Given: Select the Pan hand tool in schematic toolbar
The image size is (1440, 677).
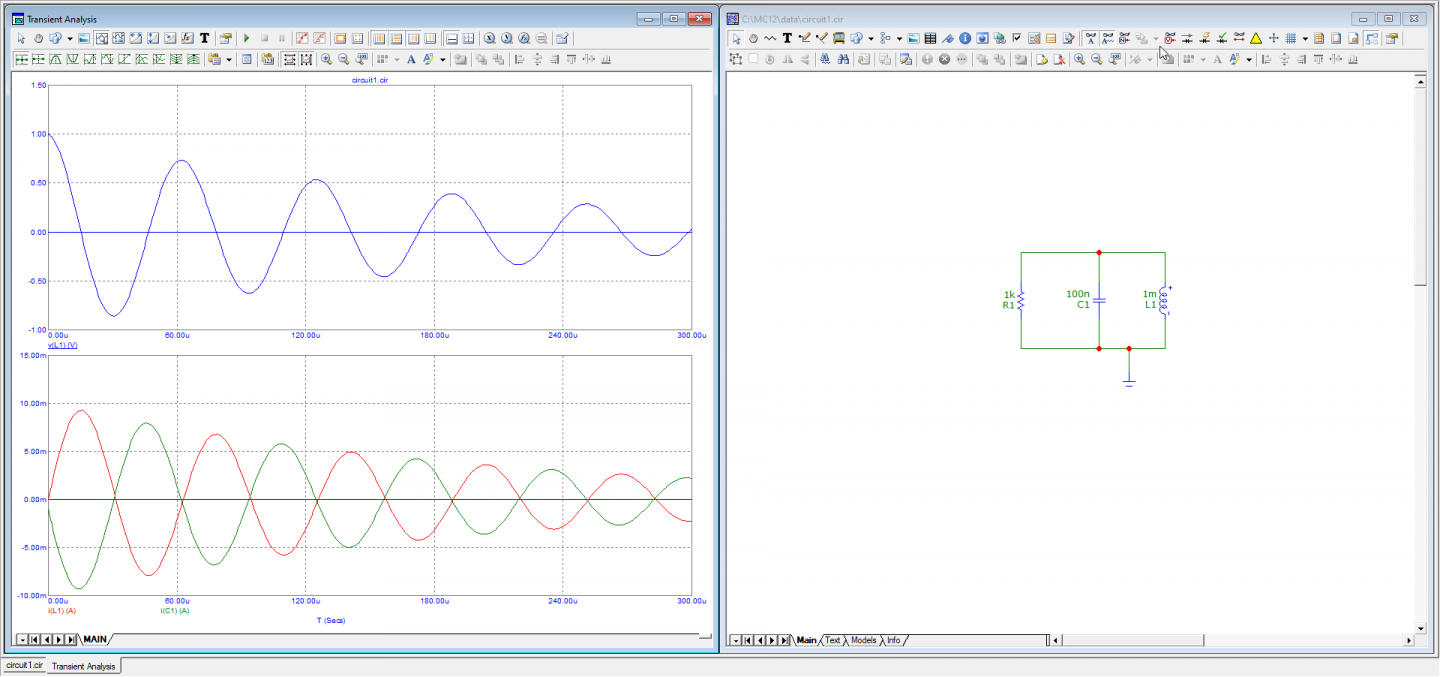Looking at the screenshot, I should click(x=753, y=38).
